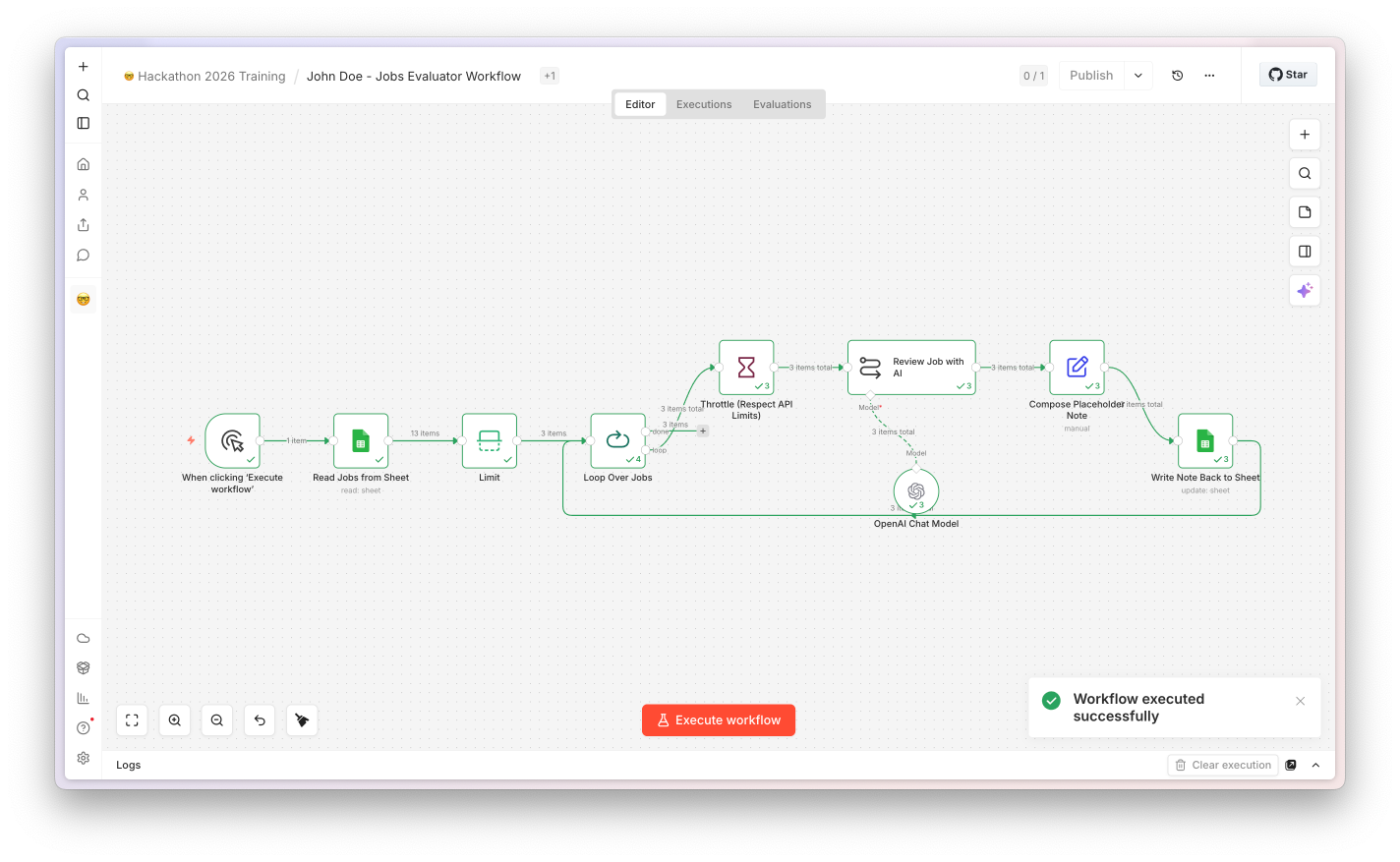Switch to the Evaluations tab
The image size is (1400, 862).
tap(783, 104)
